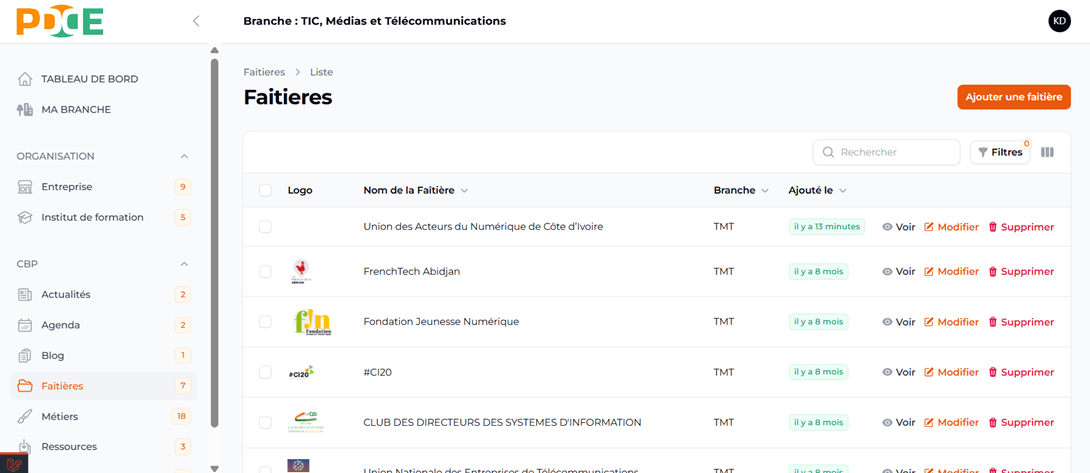Click the #CI20 logo thumbnail
Image resolution: width=1090 pixels, height=473 pixels.
coord(302,372)
